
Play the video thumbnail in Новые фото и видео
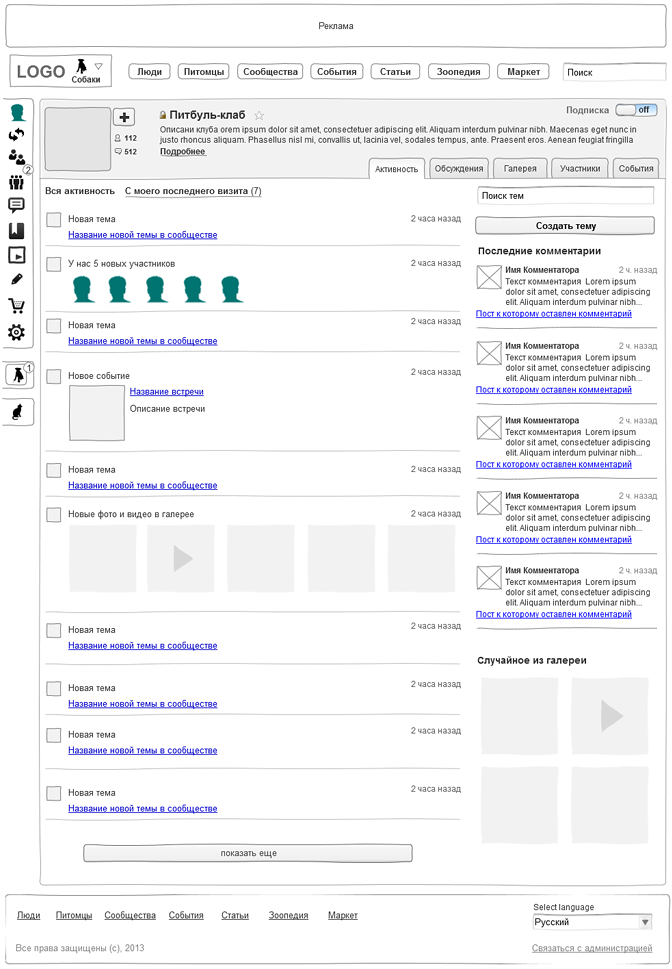181,558
